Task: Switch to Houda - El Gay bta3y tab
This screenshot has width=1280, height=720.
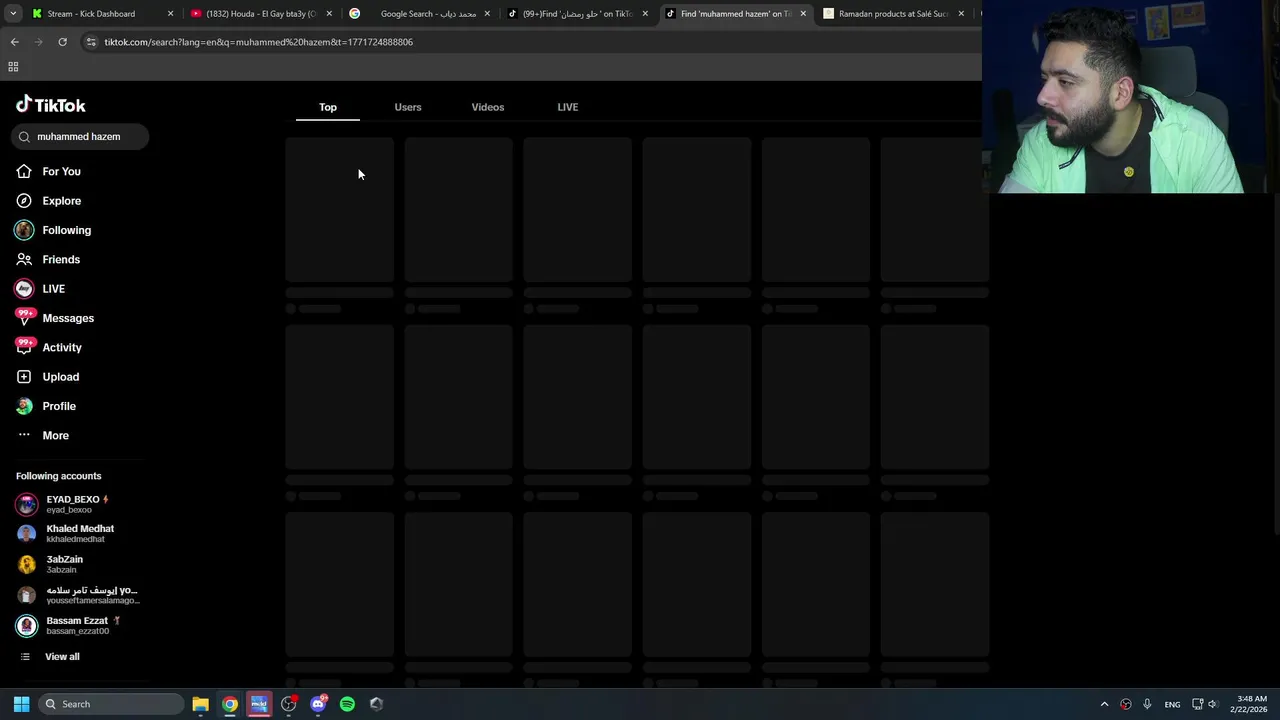Action: tap(260, 14)
